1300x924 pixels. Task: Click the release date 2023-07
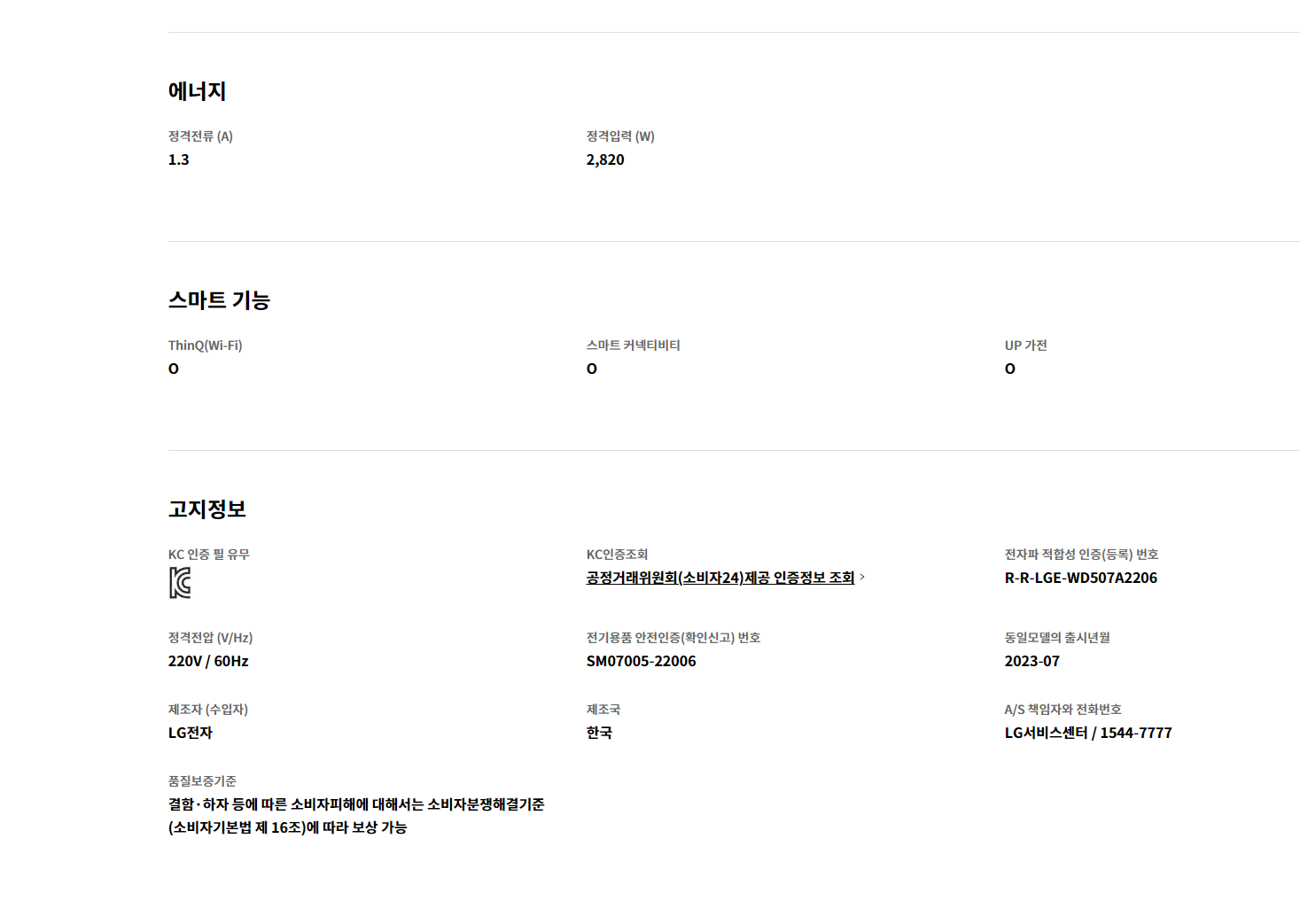[x=1031, y=661]
